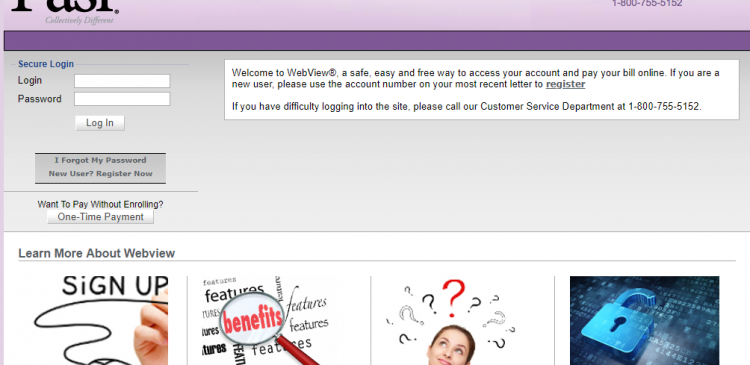Open the benefits magnifying glass image
The image size is (750, 365).
point(265,321)
